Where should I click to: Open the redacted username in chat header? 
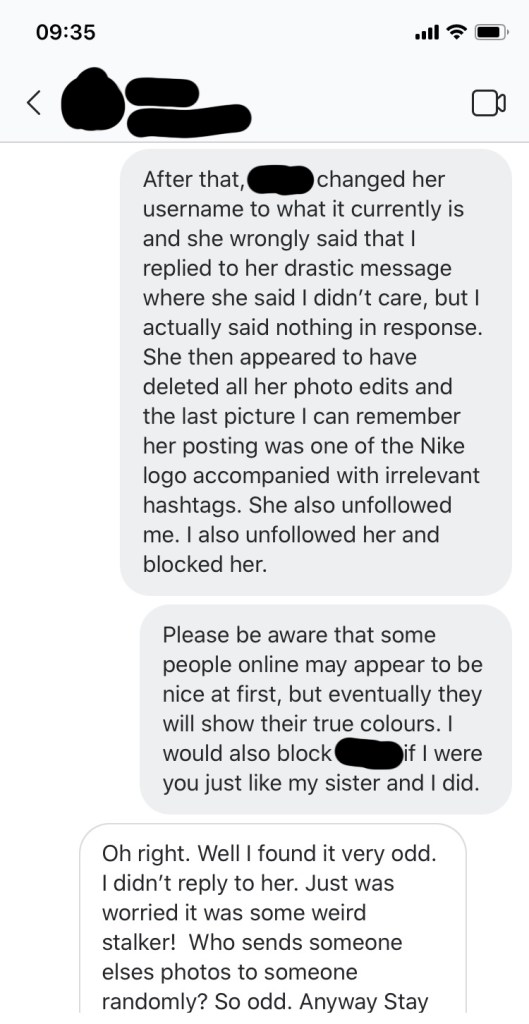coord(161,92)
